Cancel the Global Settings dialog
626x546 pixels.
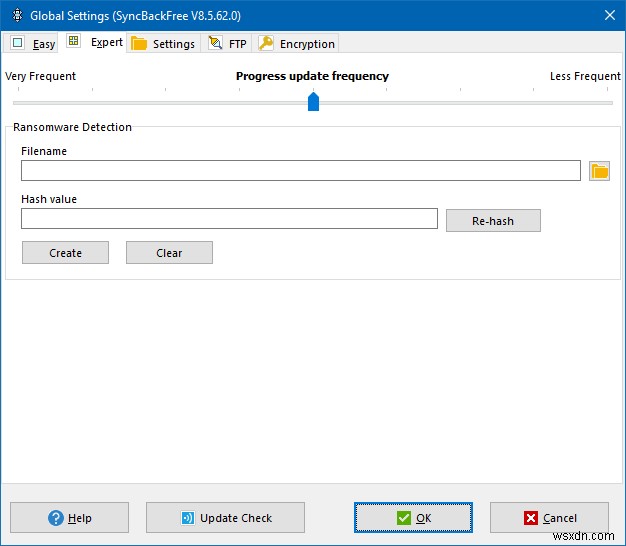[549, 518]
